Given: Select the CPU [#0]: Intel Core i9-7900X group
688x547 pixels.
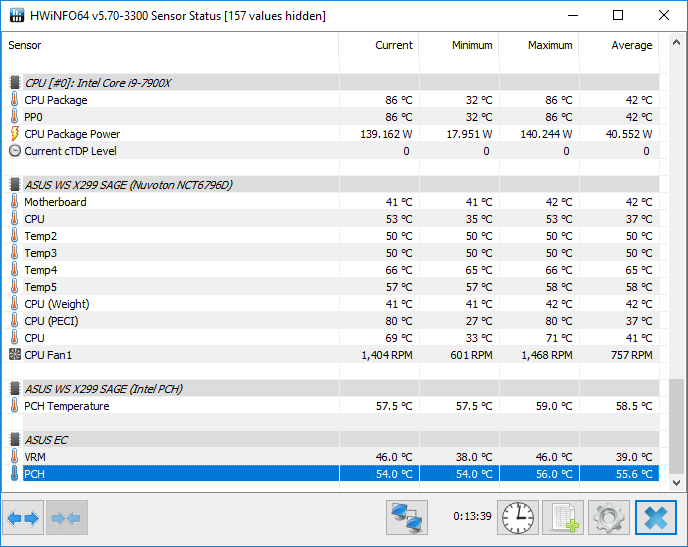Looking at the screenshot, I should [x=331, y=82].
